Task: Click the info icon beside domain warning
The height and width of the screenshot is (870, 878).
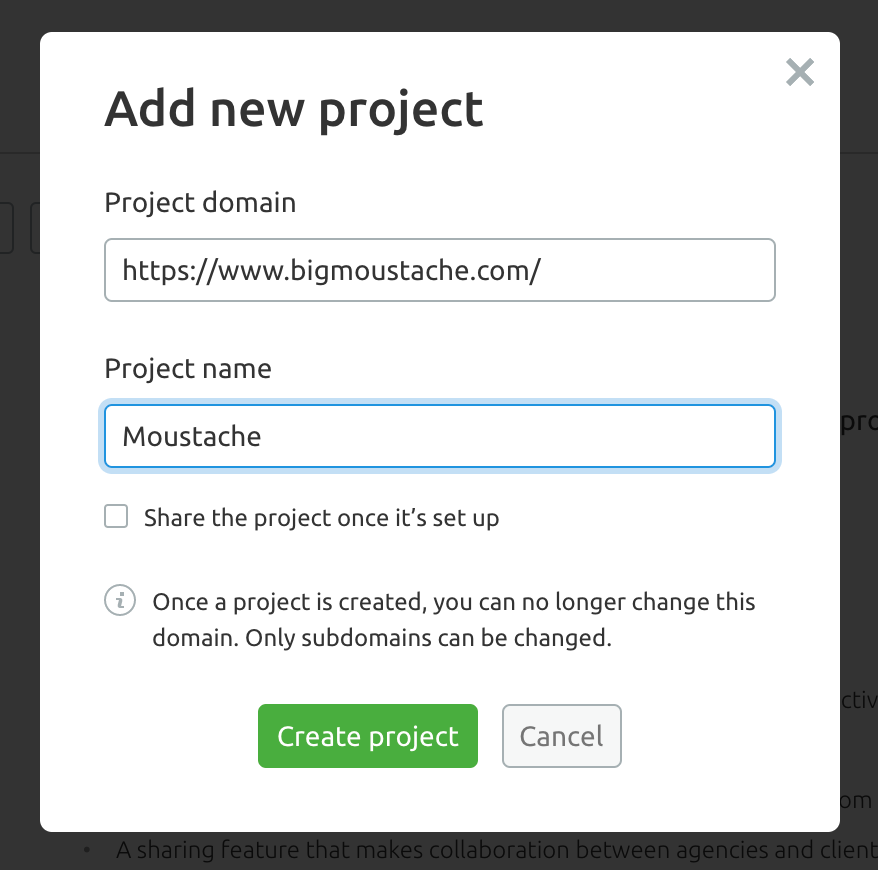Action: point(120,600)
